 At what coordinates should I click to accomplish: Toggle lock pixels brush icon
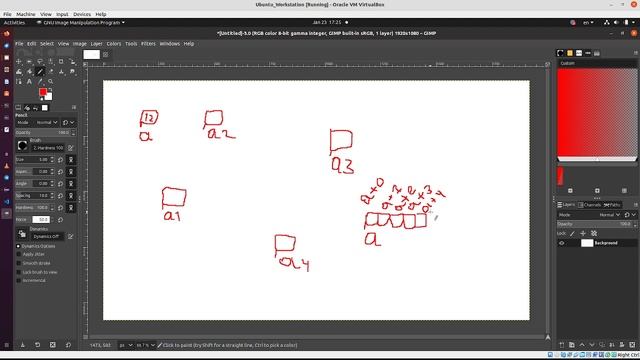tap(572, 233)
